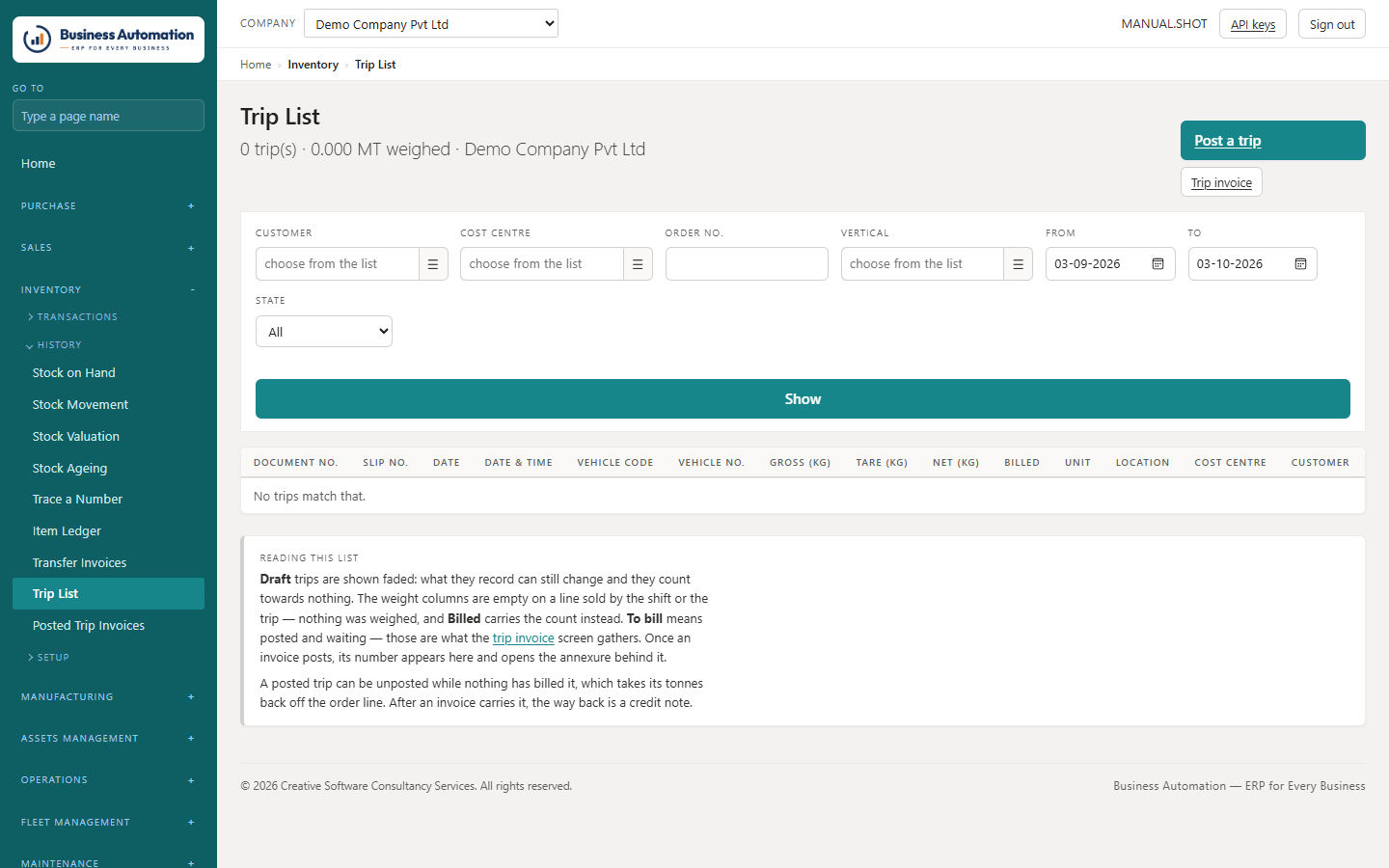
Task: Expand the Transactions subsection
Action: point(72,317)
